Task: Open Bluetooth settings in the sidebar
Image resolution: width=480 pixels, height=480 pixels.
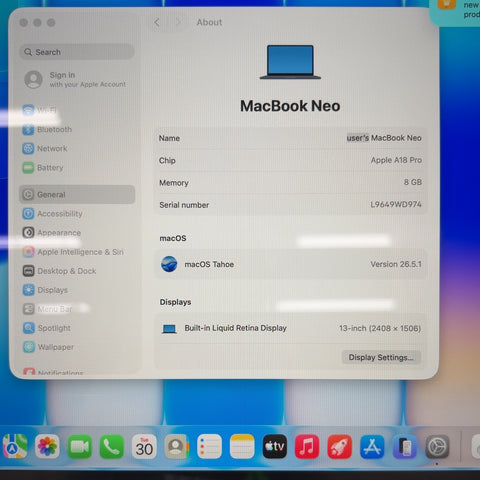Action: coord(77,129)
